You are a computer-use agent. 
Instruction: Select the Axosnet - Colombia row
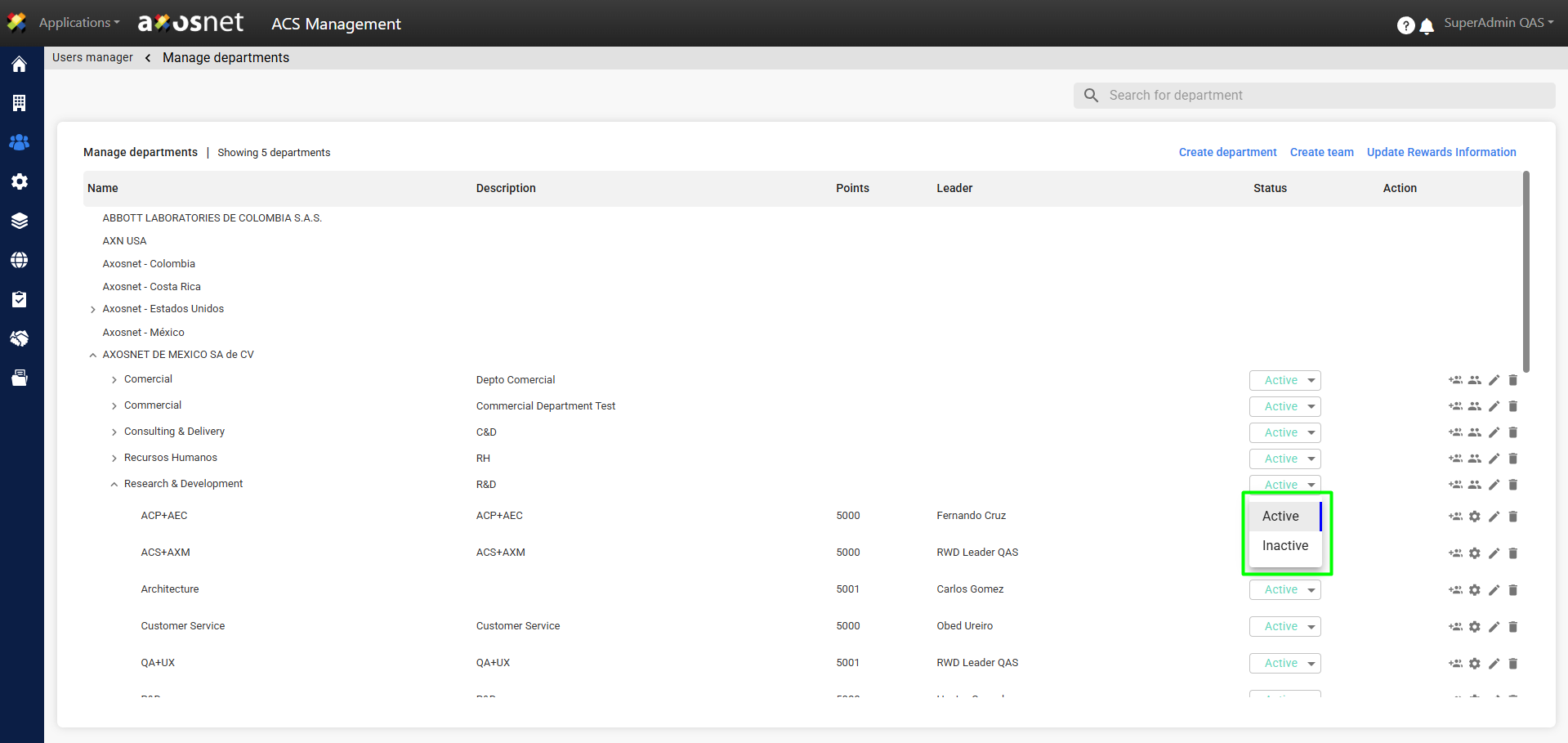pos(149,264)
